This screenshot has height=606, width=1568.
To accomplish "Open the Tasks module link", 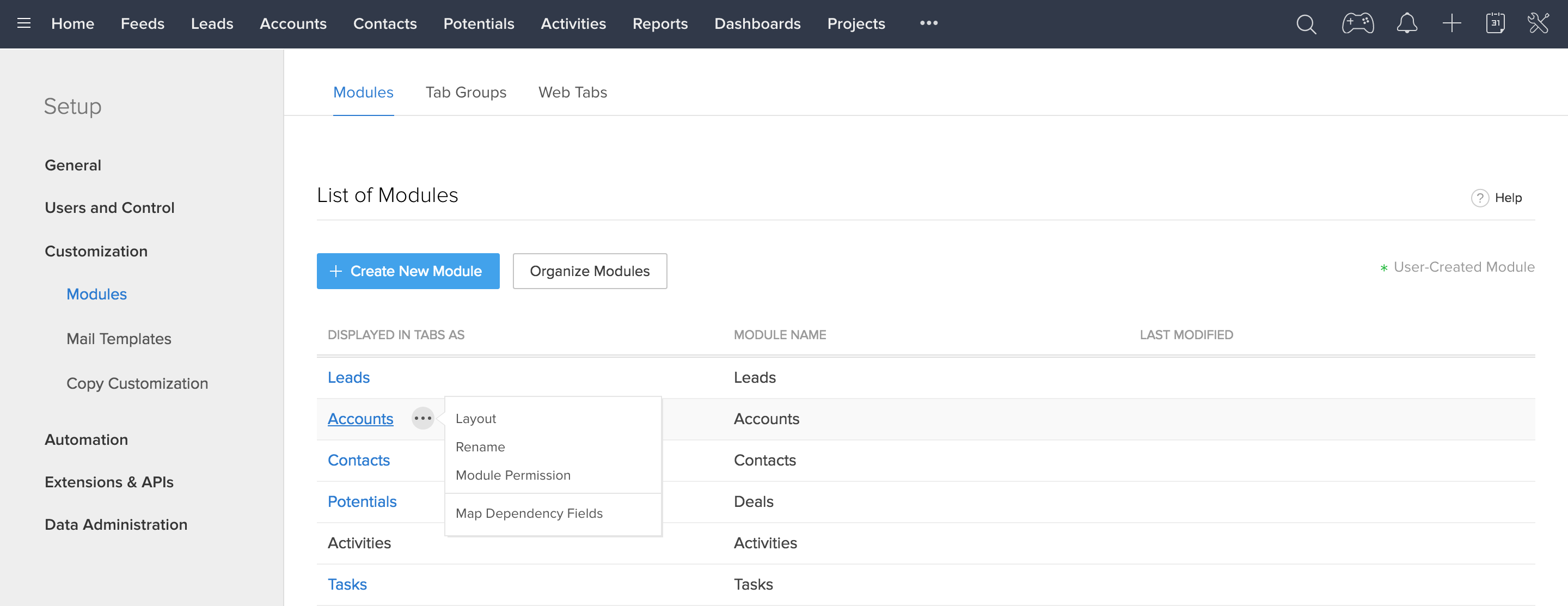I will 347,584.
